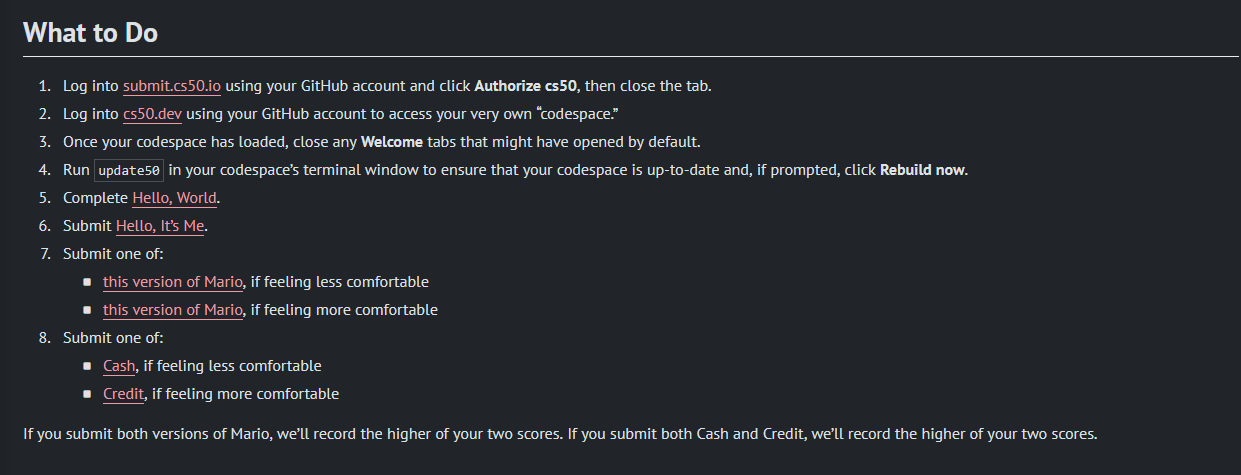The width and height of the screenshot is (1241, 475).
Task: Click the closing paragraph about higher scores
Action: (x=560, y=435)
